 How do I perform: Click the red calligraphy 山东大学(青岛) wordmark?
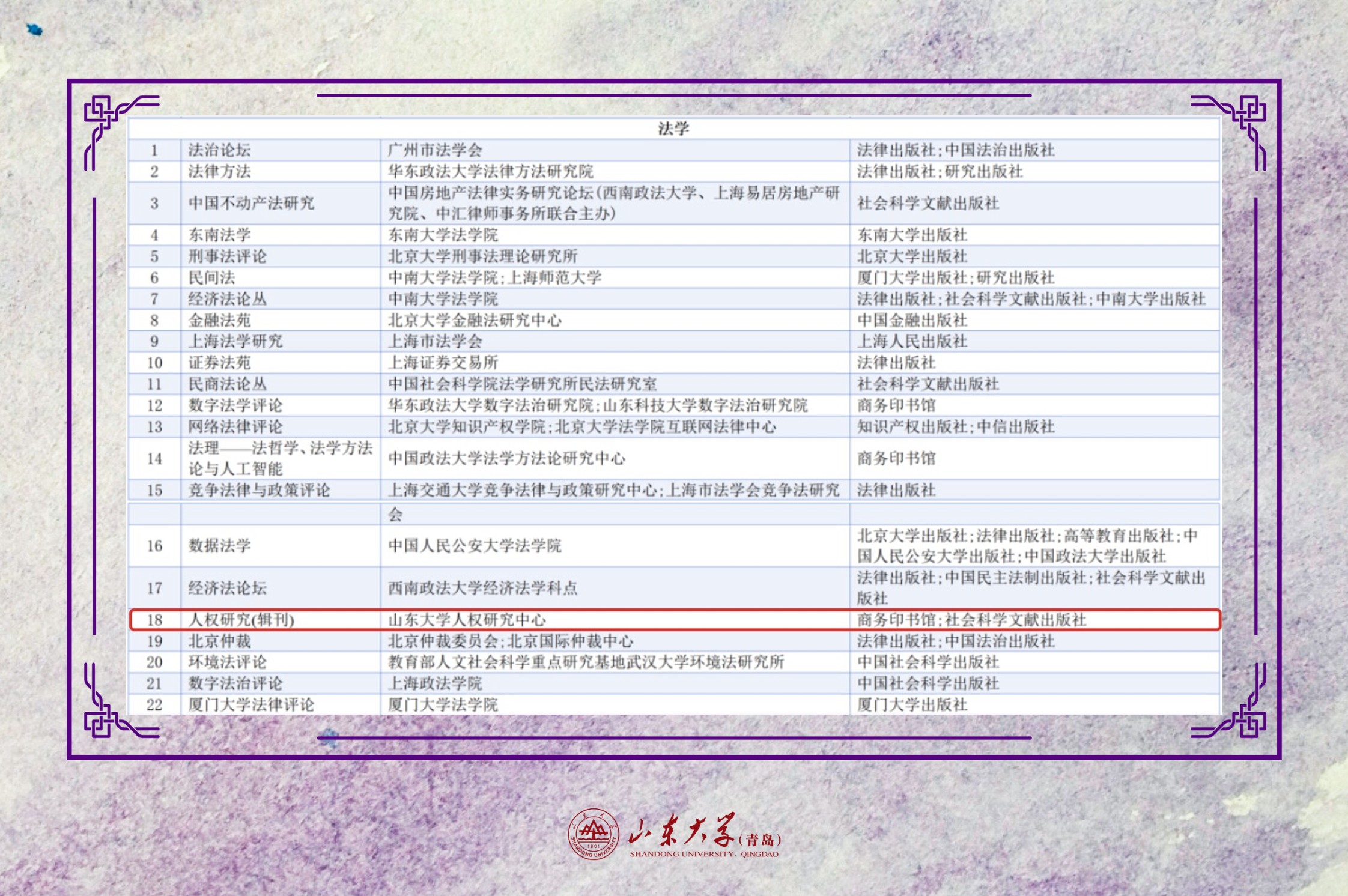(x=705, y=831)
